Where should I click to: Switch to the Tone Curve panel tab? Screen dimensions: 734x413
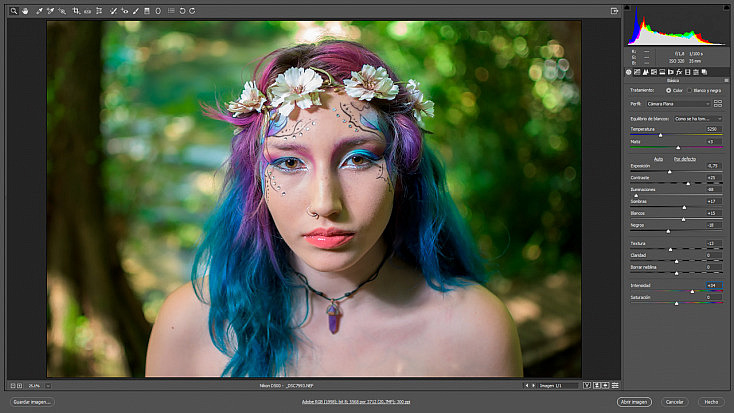pyautogui.click(x=637, y=72)
